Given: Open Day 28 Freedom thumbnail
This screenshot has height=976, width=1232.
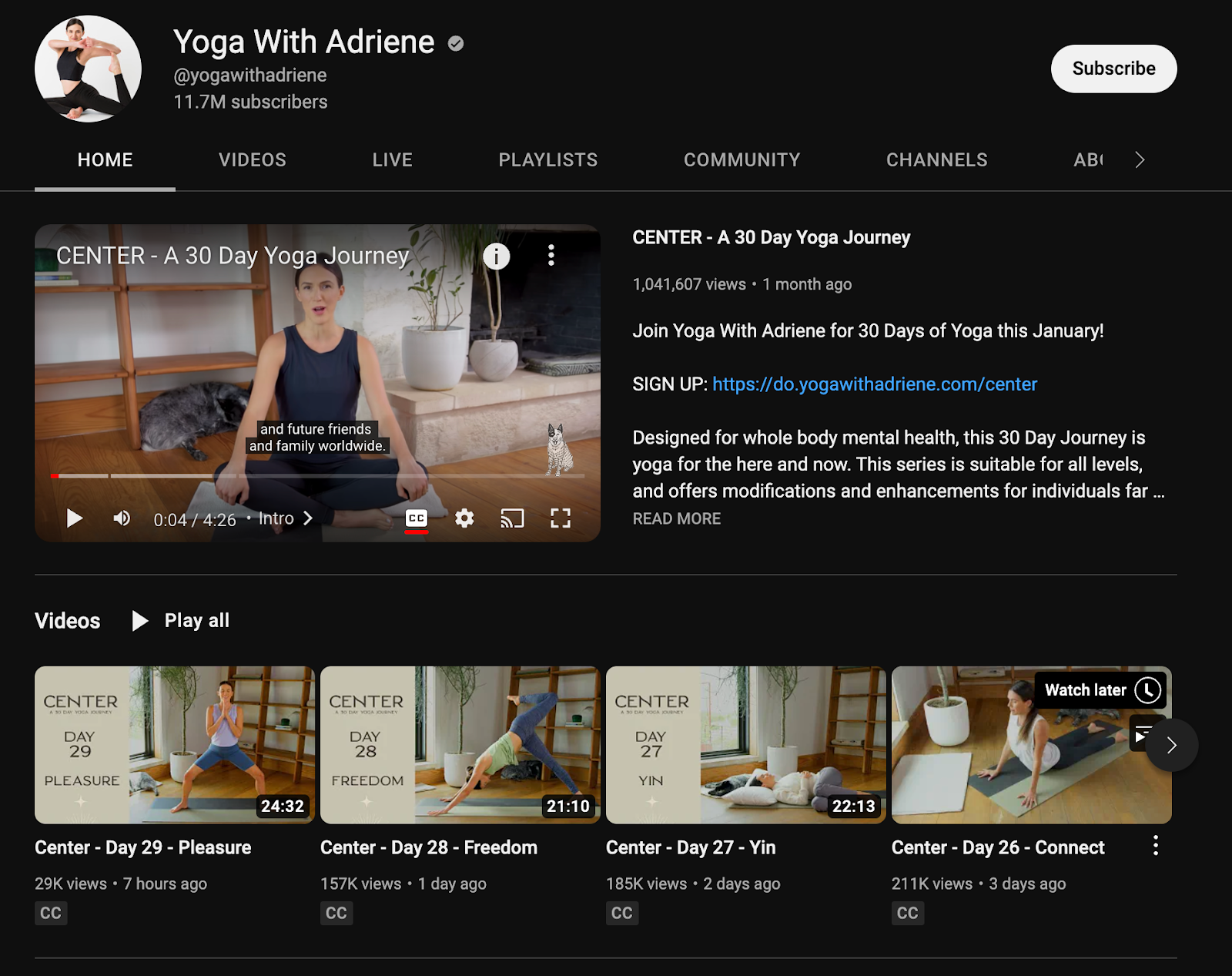Looking at the screenshot, I should pyautogui.click(x=460, y=745).
